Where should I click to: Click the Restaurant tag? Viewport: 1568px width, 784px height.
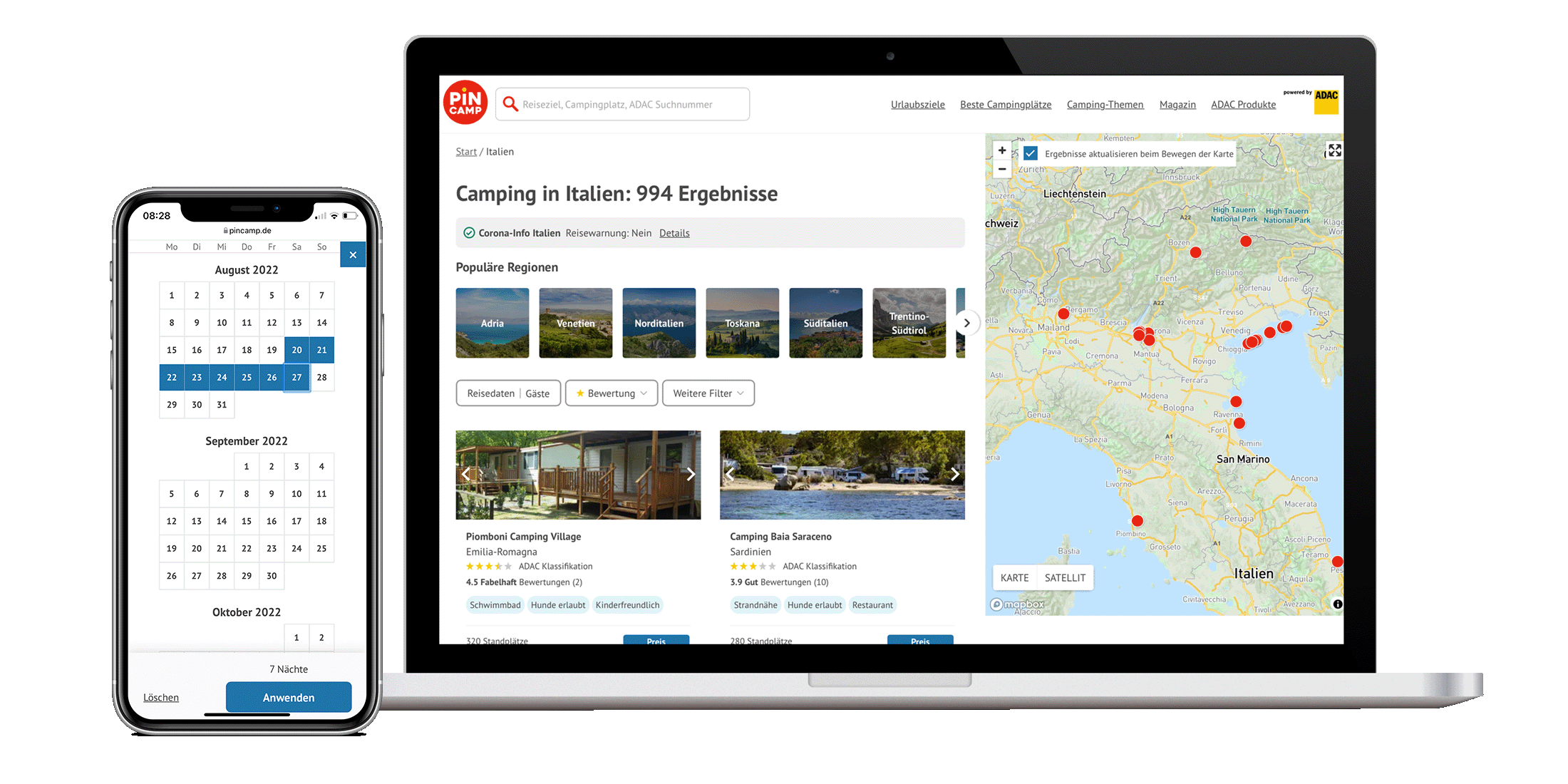[x=872, y=605]
